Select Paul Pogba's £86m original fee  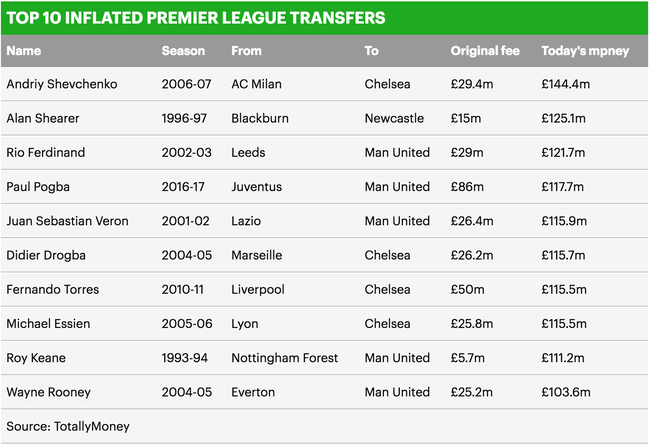(x=467, y=187)
